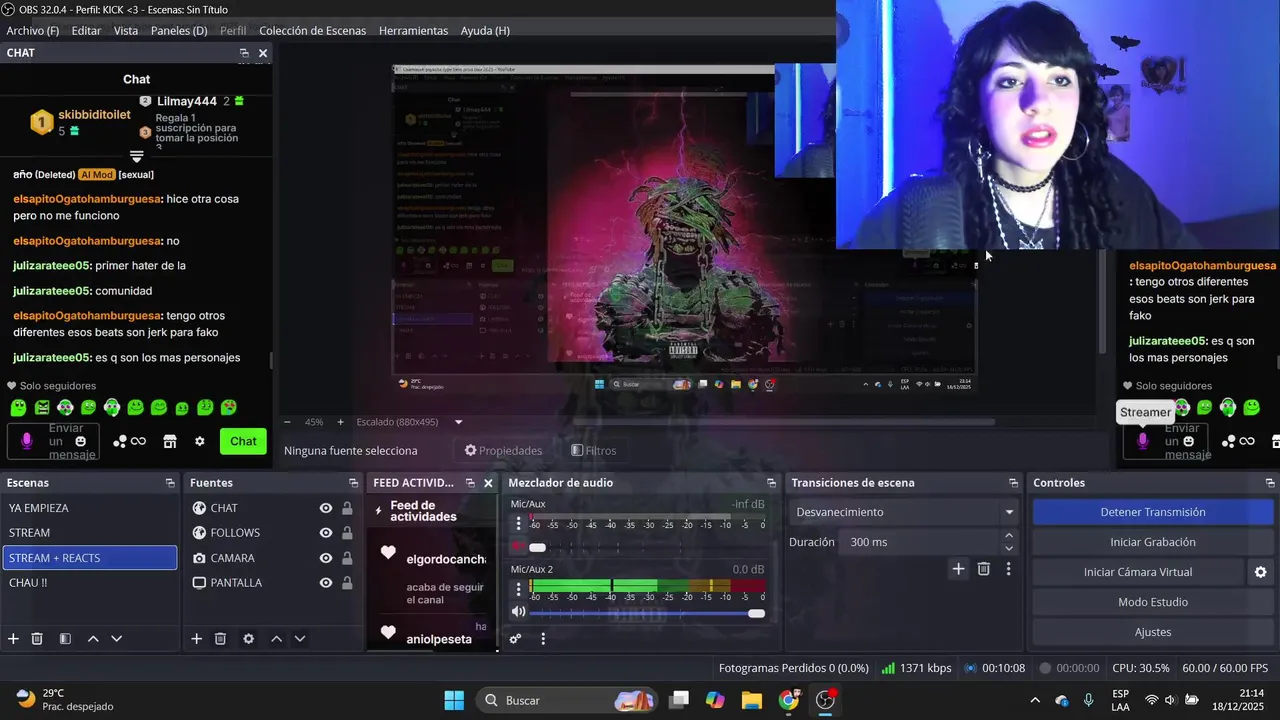Click Detener Transmisión button
Image resolution: width=1280 pixels, height=720 pixels.
tap(1153, 512)
